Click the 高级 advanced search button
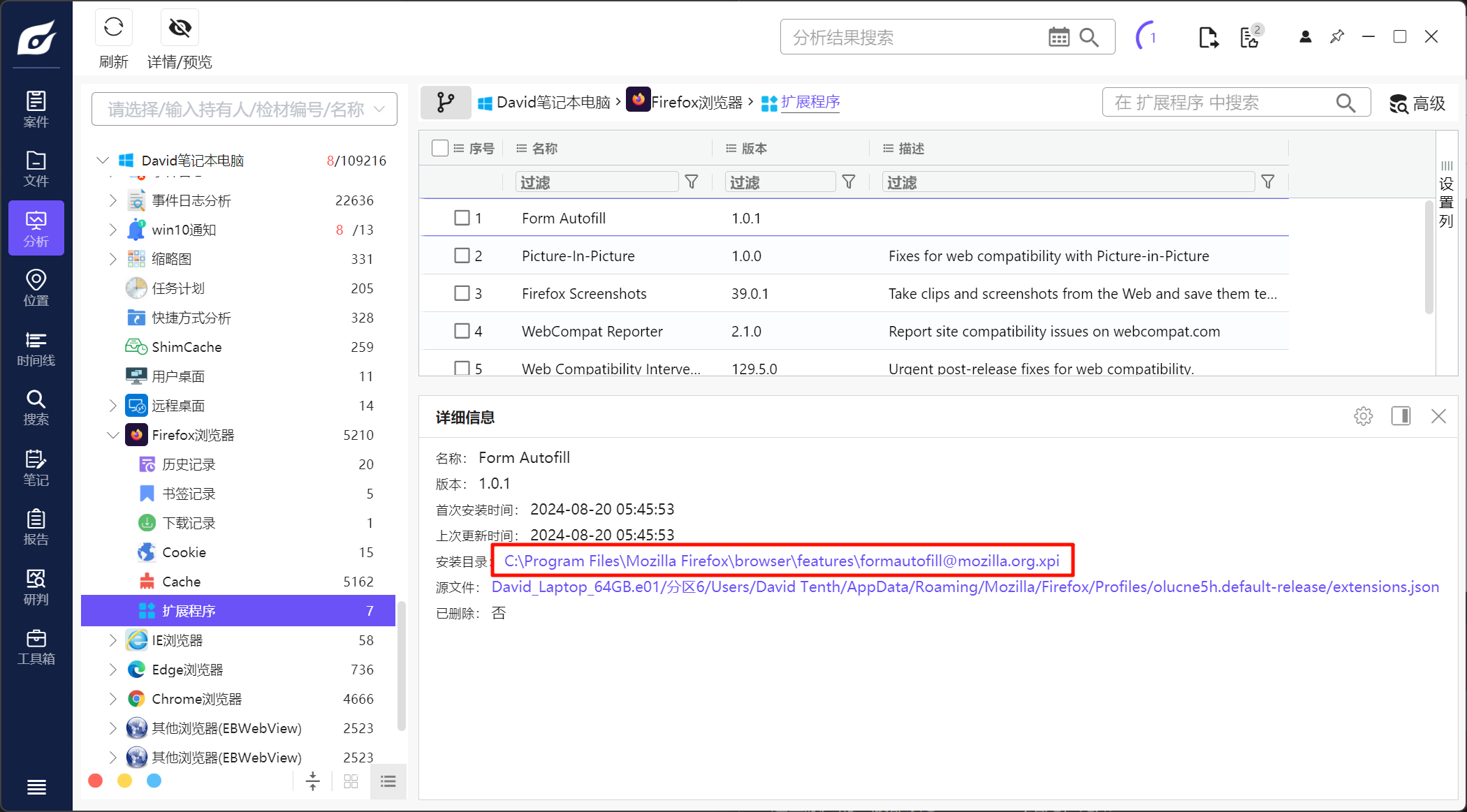Screen dimensions: 1467x812 pyautogui.click(x=1417, y=103)
